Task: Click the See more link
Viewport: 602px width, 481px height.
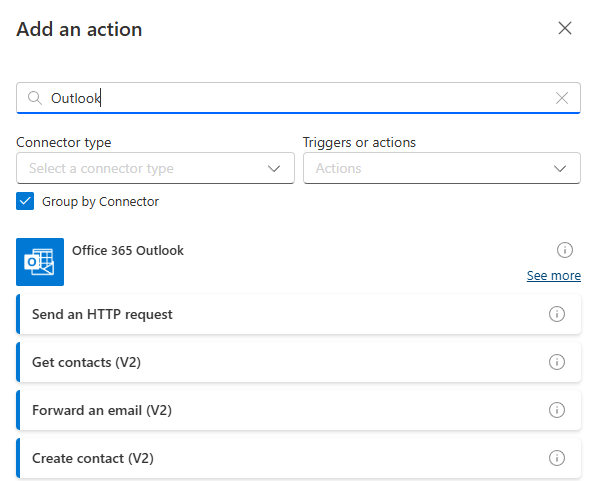Action: point(553,276)
